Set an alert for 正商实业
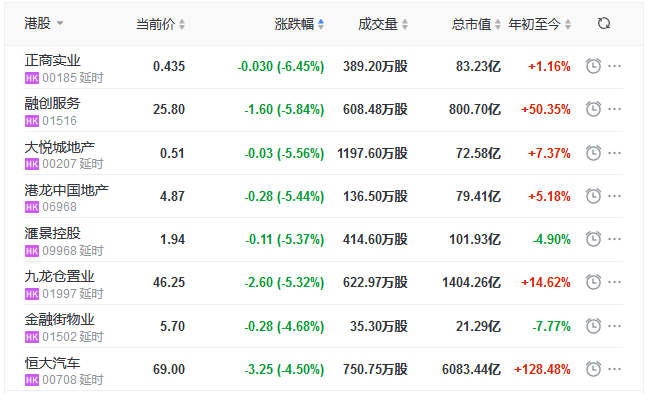This screenshot has width=648, height=394. [x=593, y=66]
